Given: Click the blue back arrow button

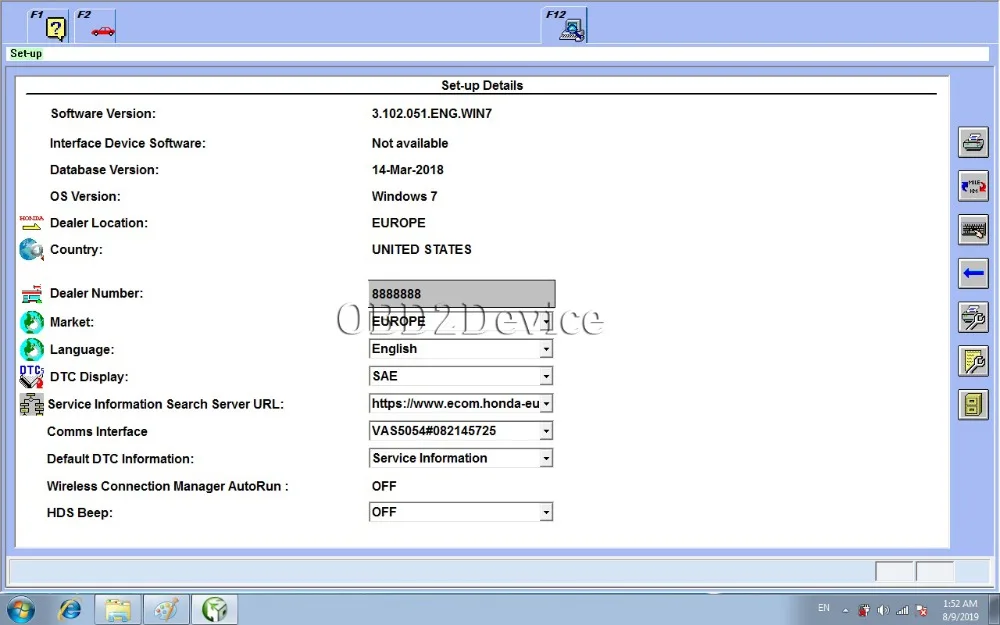Looking at the screenshot, I should coord(973,273).
